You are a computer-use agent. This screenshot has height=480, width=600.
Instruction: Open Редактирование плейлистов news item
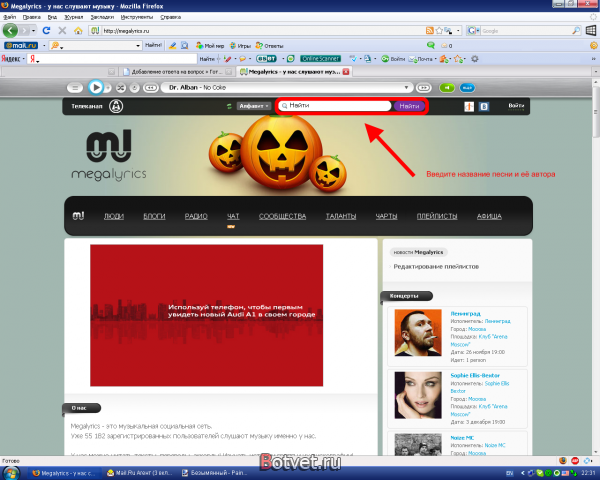(436, 266)
